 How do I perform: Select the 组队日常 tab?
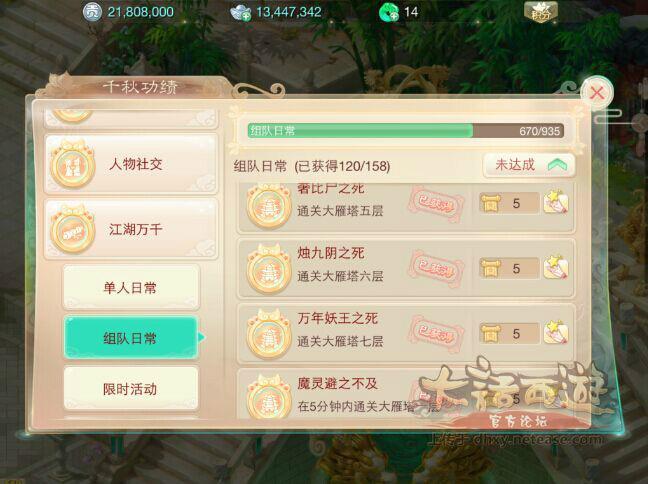pyautogui.click(x=131, y=338)
